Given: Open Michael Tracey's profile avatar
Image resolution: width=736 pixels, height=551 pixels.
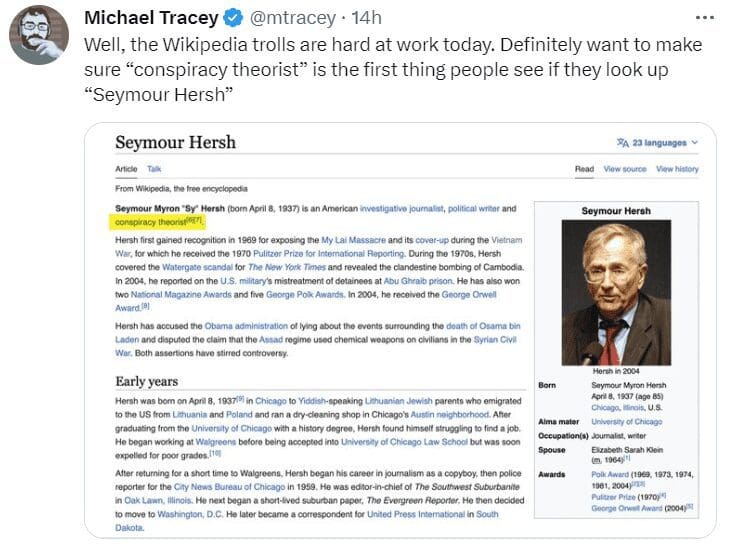Looking at the screenshot, I should pos(39,35).
